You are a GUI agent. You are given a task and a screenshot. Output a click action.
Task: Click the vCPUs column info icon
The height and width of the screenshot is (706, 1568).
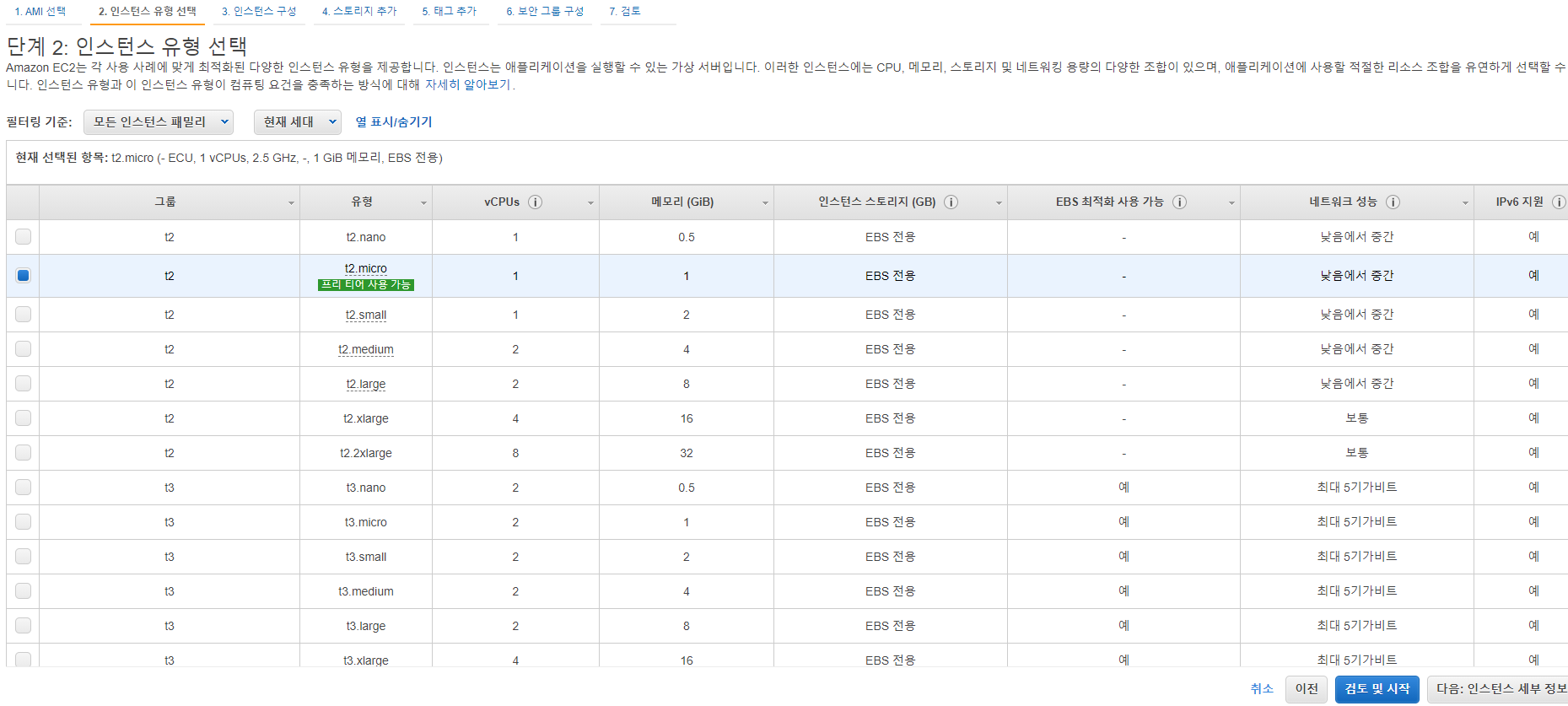click(535, 202)
